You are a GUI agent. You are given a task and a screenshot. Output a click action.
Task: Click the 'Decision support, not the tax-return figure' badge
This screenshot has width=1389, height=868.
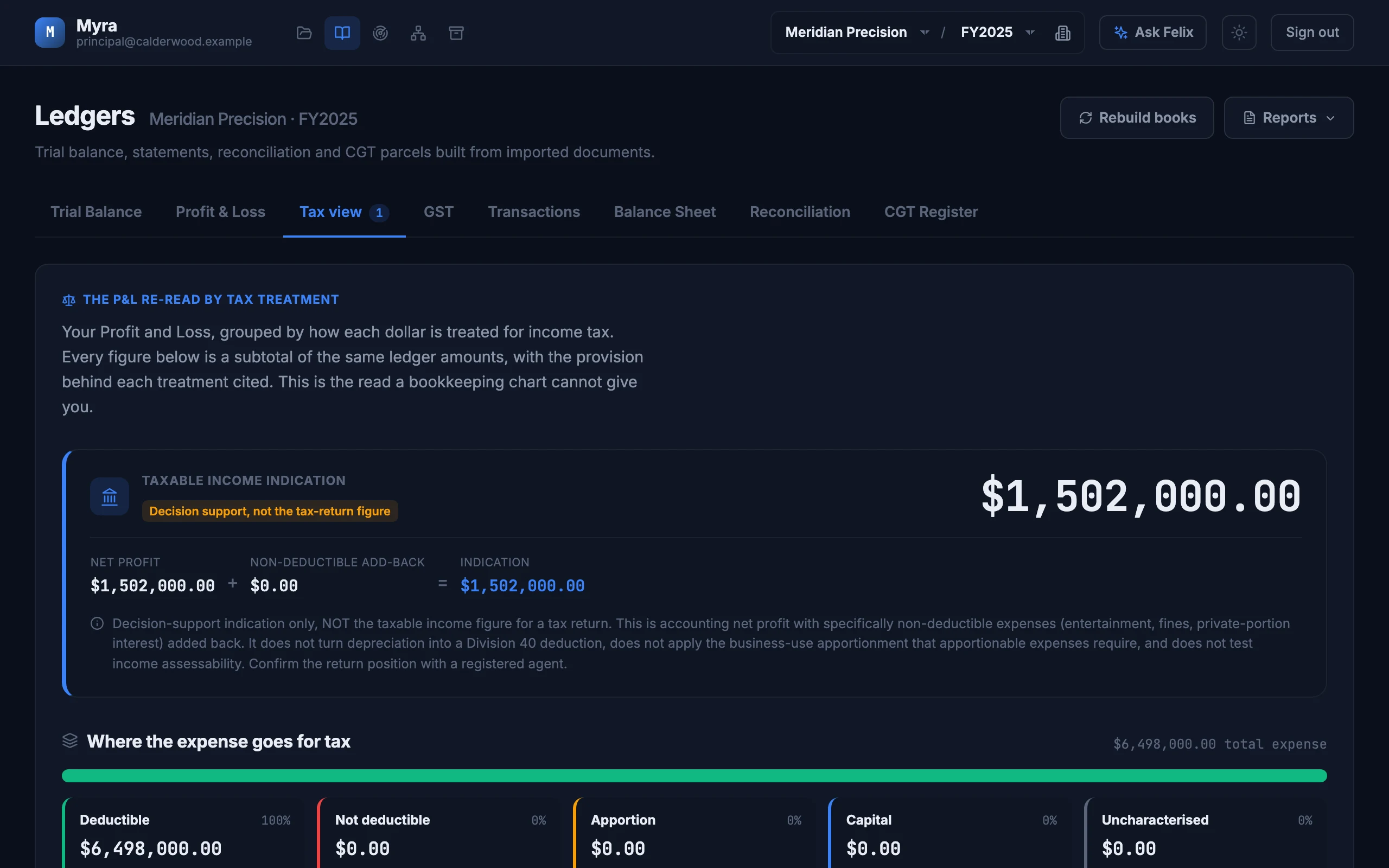(270, 511)
